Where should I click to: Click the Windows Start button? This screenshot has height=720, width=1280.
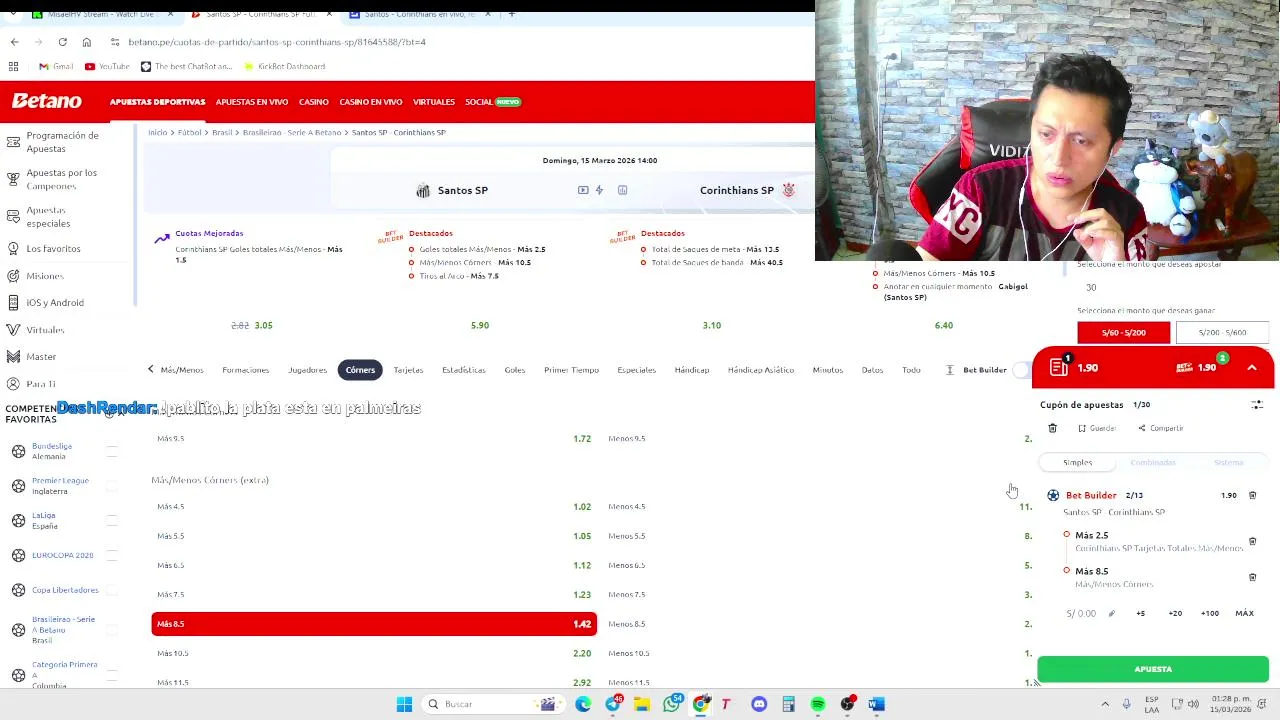404,704
